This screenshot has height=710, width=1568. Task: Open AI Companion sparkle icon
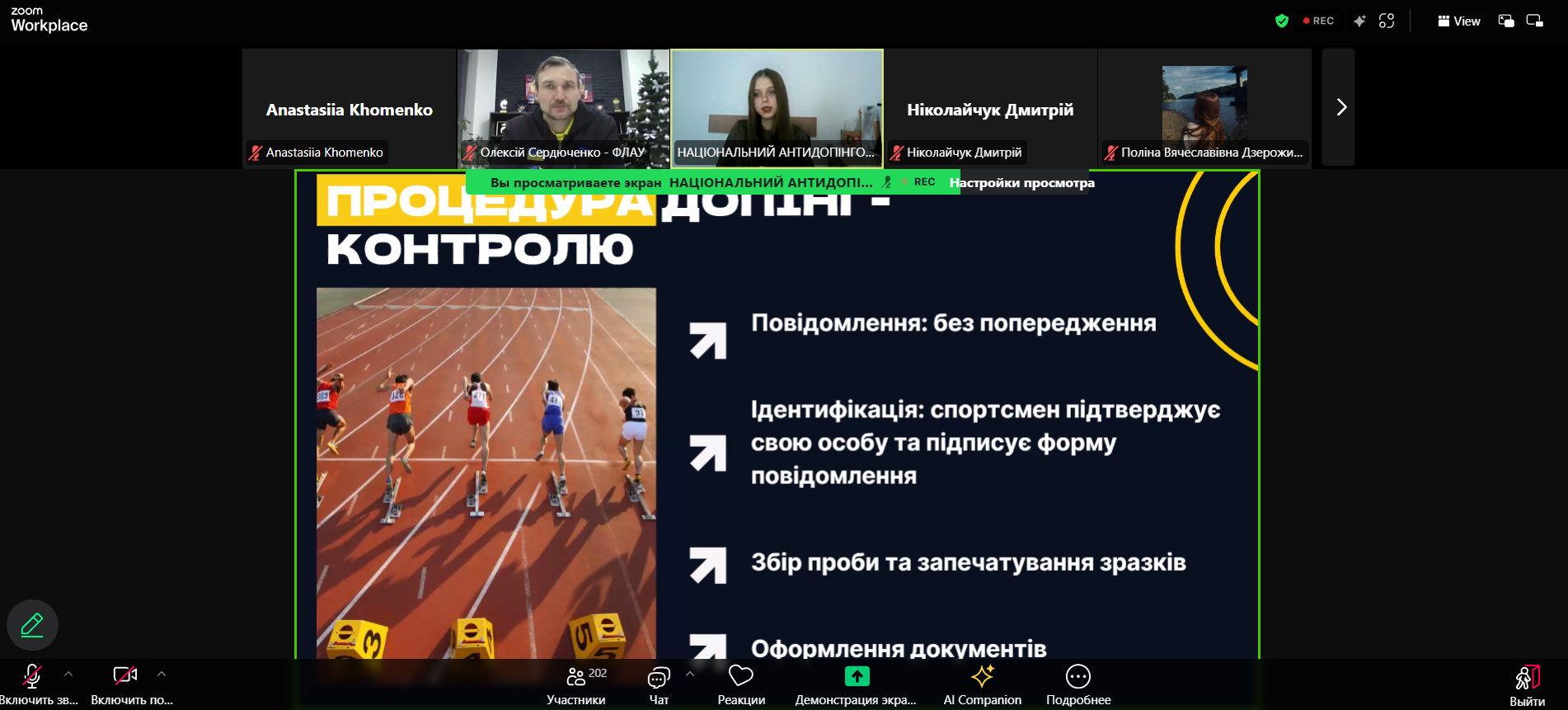(982, 676)
